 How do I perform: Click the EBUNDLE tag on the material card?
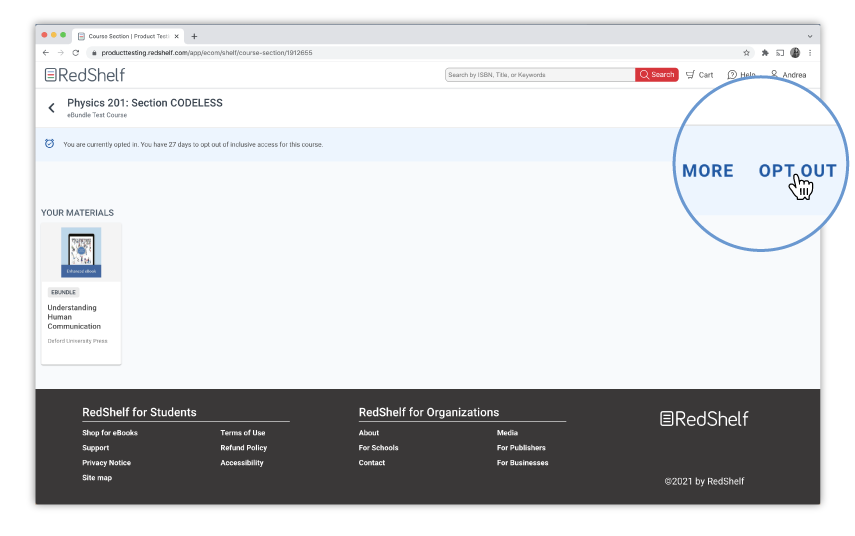point(63,292)
